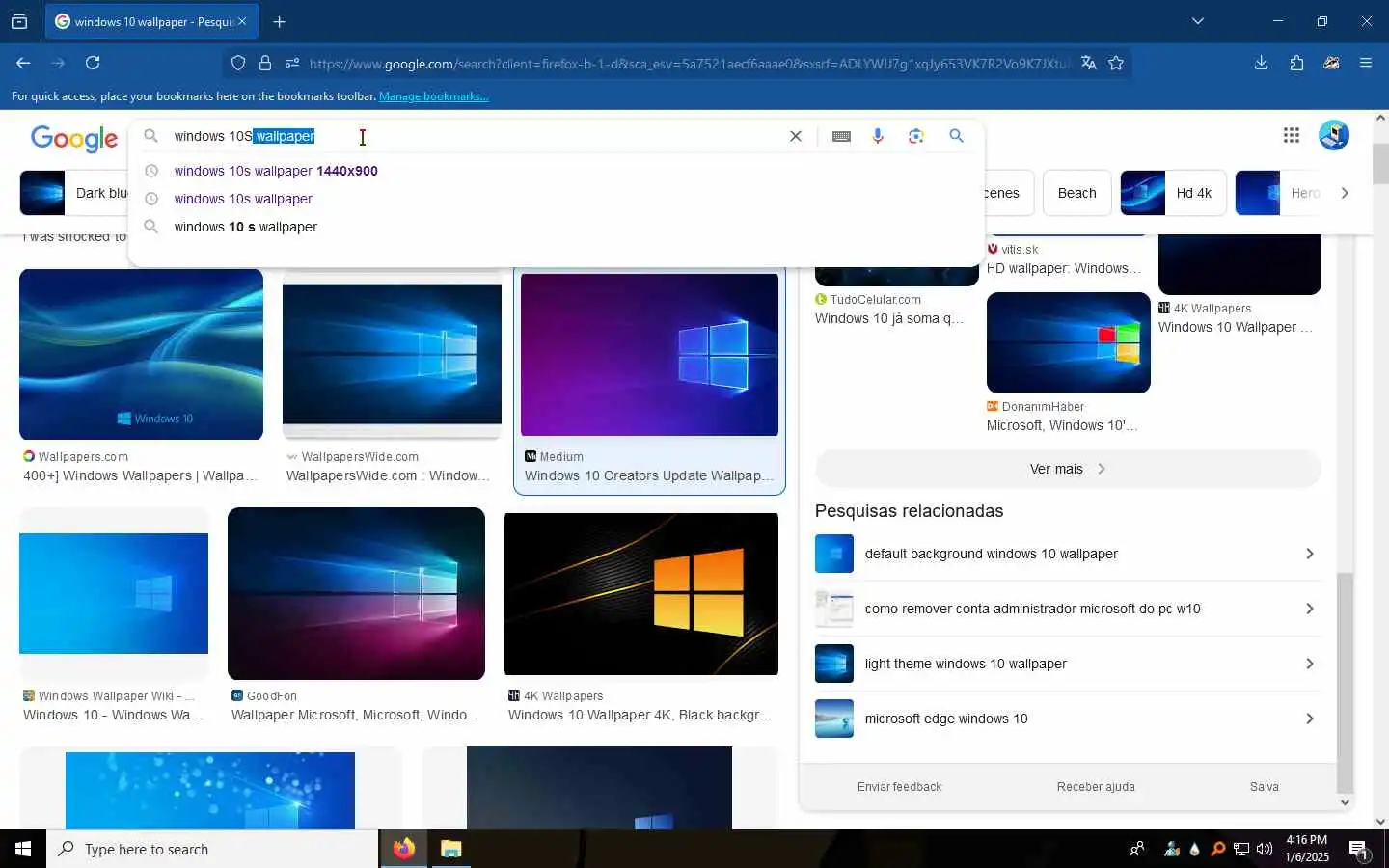The height and width of the screenshot is (868, 1389).
Task: Click the Firefox address bar URL
Action: coord(689,64)
